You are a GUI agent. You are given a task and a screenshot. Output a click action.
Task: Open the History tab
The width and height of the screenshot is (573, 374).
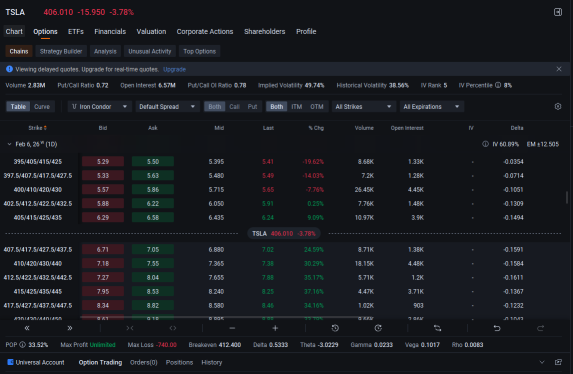tap(212, 362)
